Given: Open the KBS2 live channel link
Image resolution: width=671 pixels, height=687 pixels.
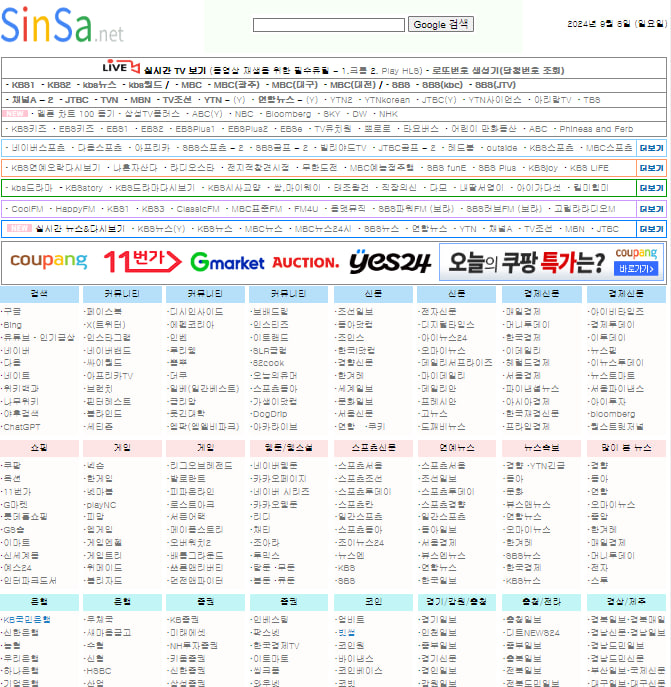Looking at the screenshot, I should (59, 85).
